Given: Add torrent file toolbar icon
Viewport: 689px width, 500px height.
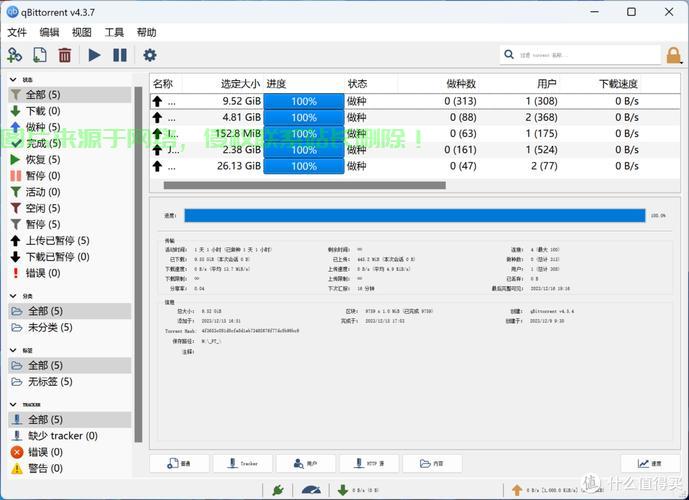Looking at the screenshot, I should pyautogui.click(x=40, y=55).
